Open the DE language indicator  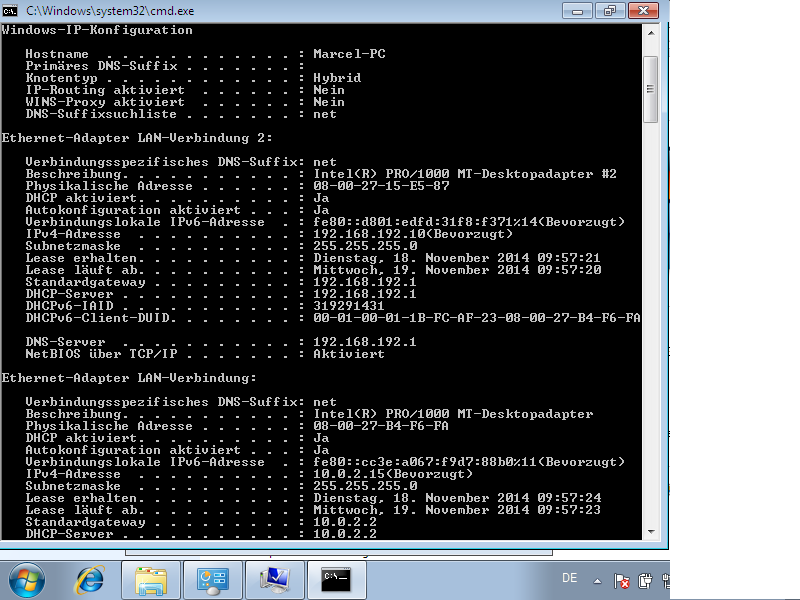point(569,578)
